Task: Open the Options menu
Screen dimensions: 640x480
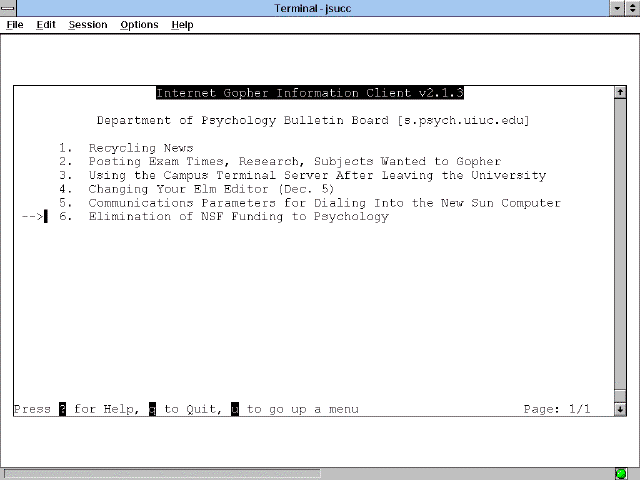Action: [139, 25]
